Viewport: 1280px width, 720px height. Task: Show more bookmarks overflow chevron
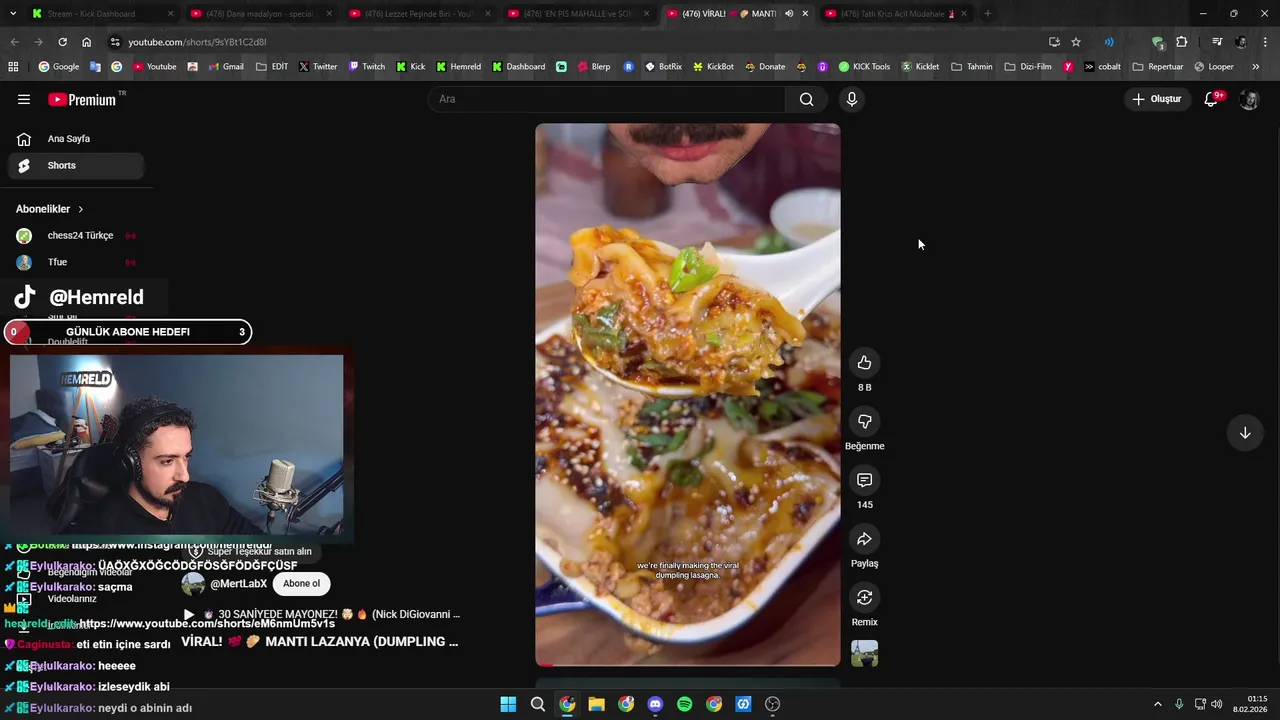tap(1255, 67)
